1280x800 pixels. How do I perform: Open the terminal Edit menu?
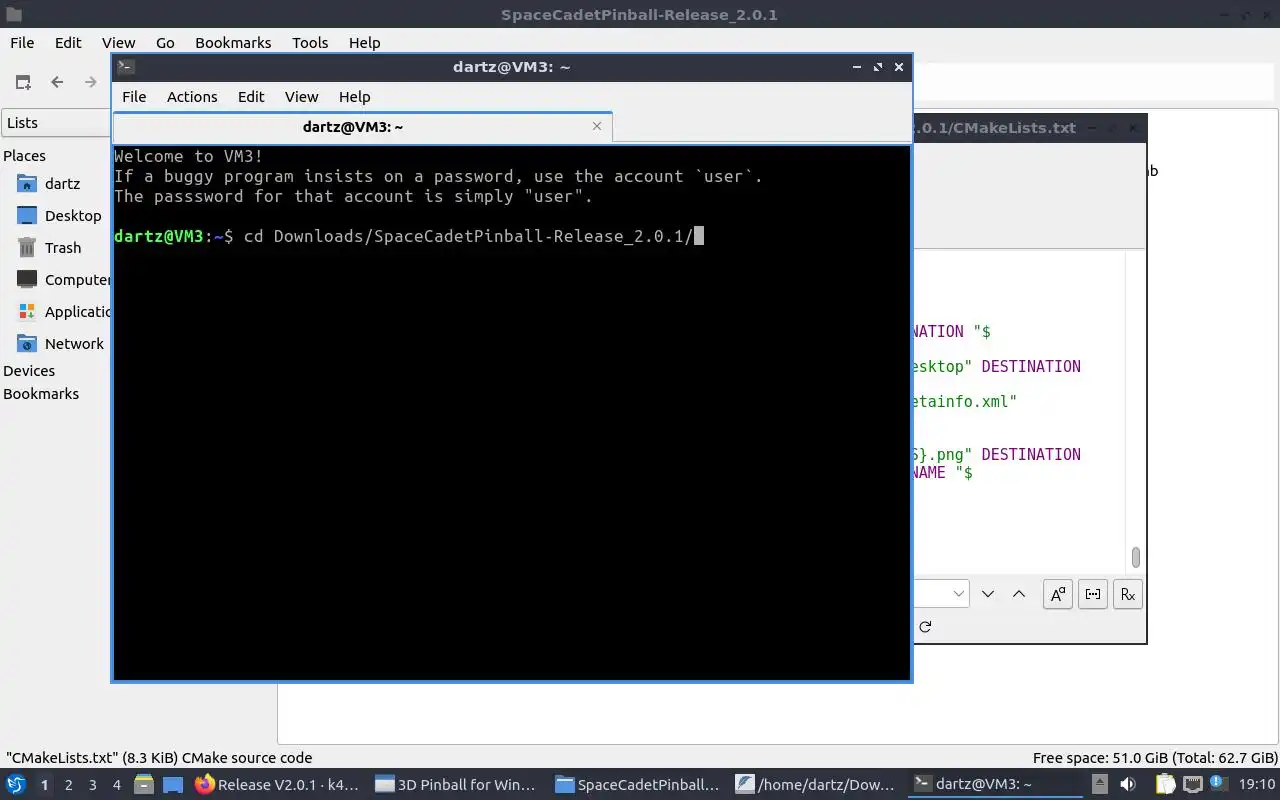coord(251,97)
